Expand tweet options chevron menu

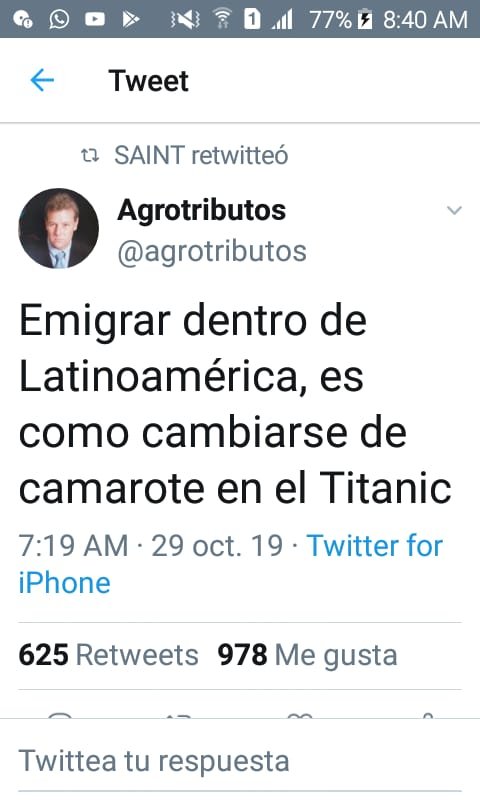coord(454,210)
